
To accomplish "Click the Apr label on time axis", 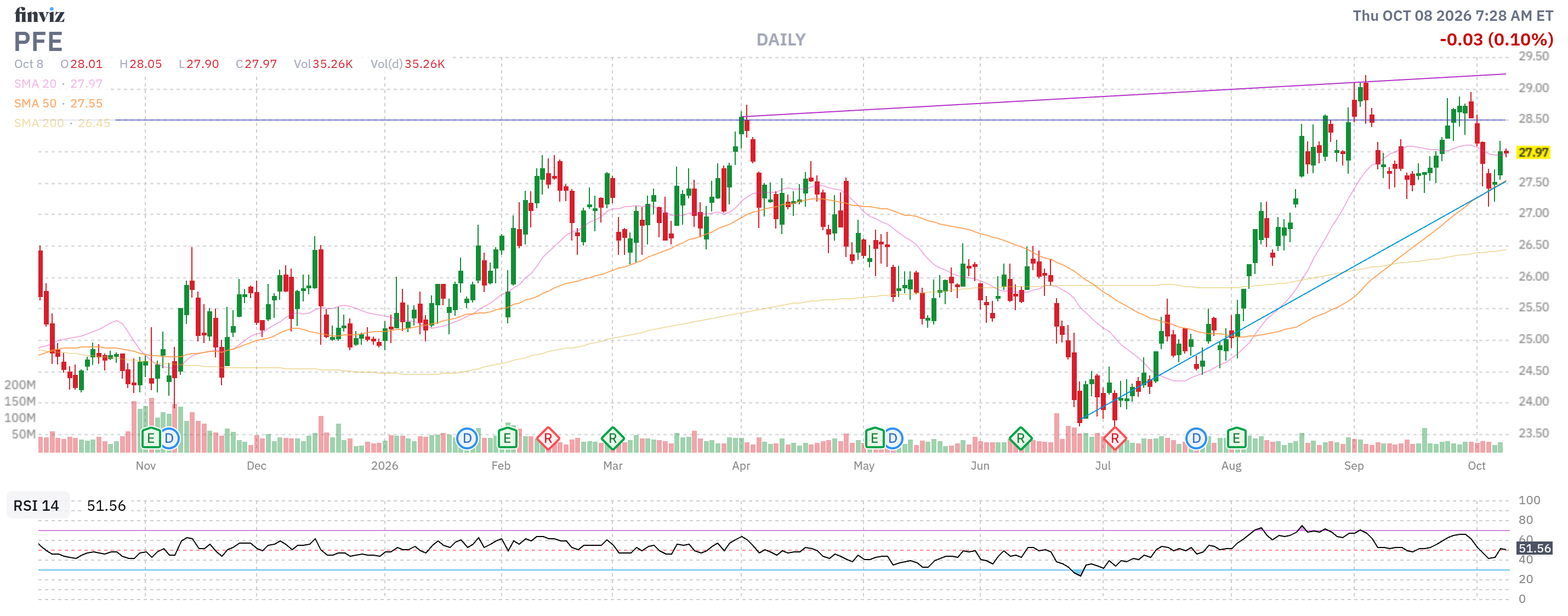I will (741, 466).
